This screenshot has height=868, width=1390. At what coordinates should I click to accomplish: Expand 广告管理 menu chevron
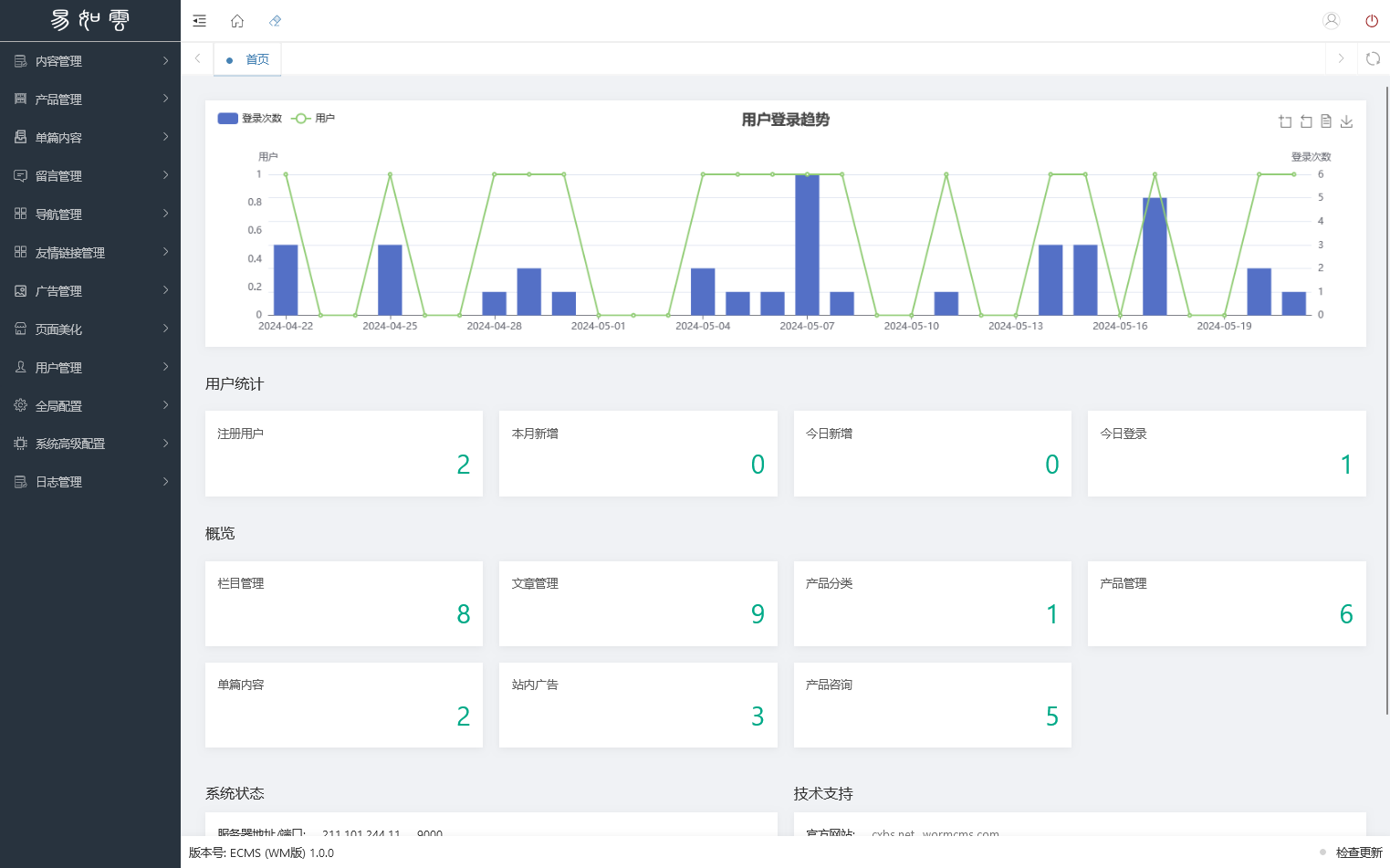pyautogui.click(x=165, y=289)
